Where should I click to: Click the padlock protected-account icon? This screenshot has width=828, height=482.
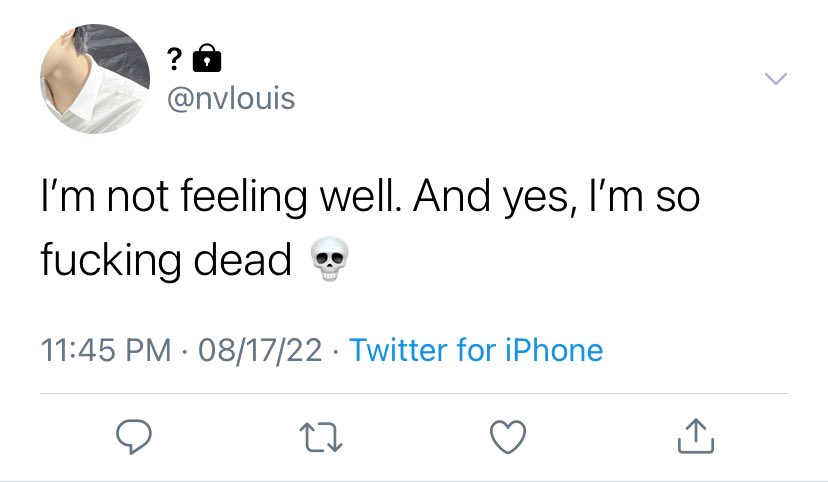pyautogui.click(x=205, y=60)
